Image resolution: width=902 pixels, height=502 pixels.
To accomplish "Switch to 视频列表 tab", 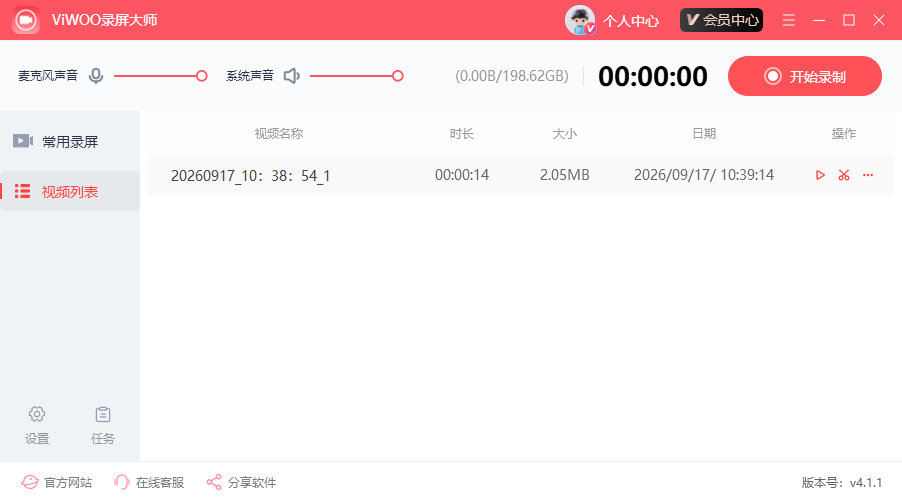I will pyautogui.click(x=70, y=191).
